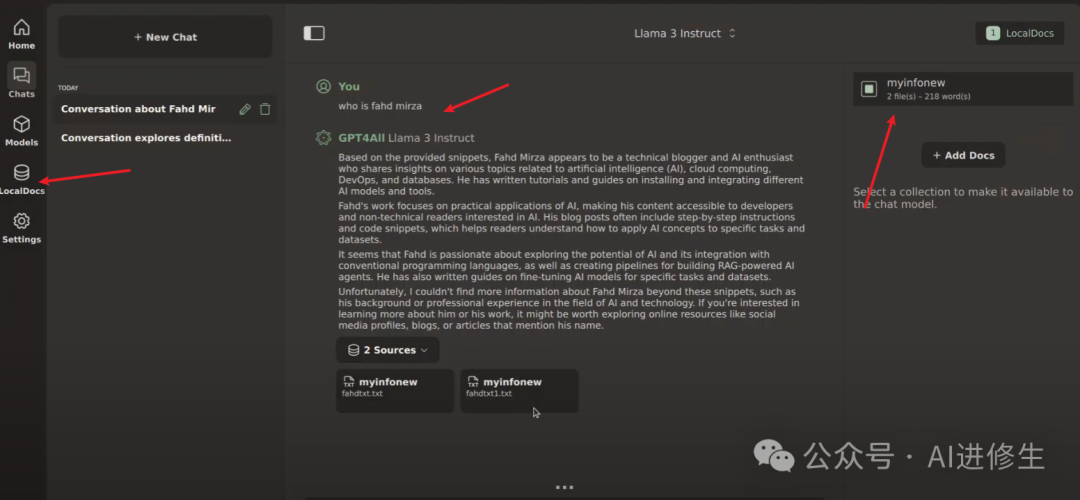The width and height of the screenshot is (1080, 500).
Task: Open the Models view in sidebar
Action: [21, 131]
